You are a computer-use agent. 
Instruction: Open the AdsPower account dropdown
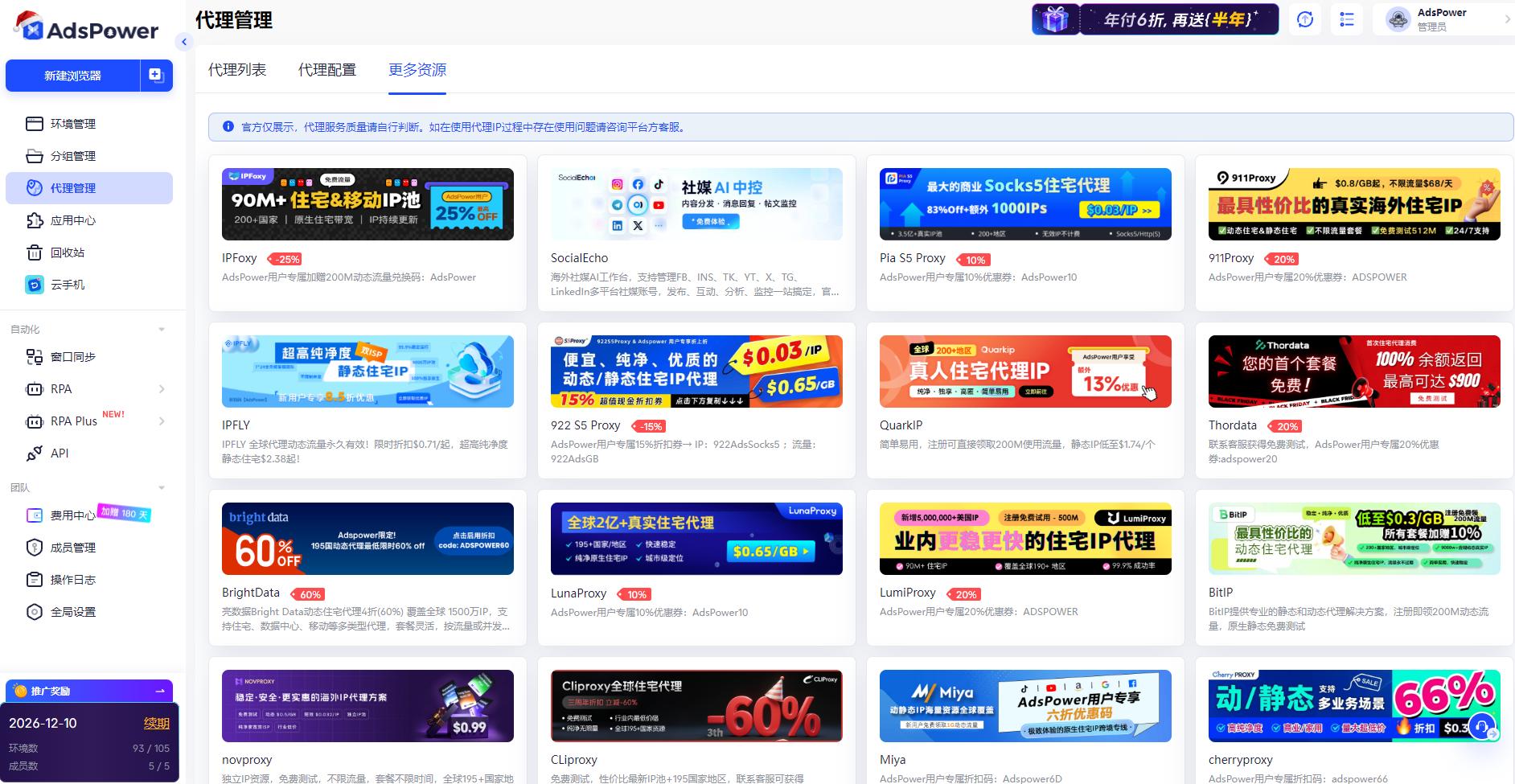coord(1443,18)
